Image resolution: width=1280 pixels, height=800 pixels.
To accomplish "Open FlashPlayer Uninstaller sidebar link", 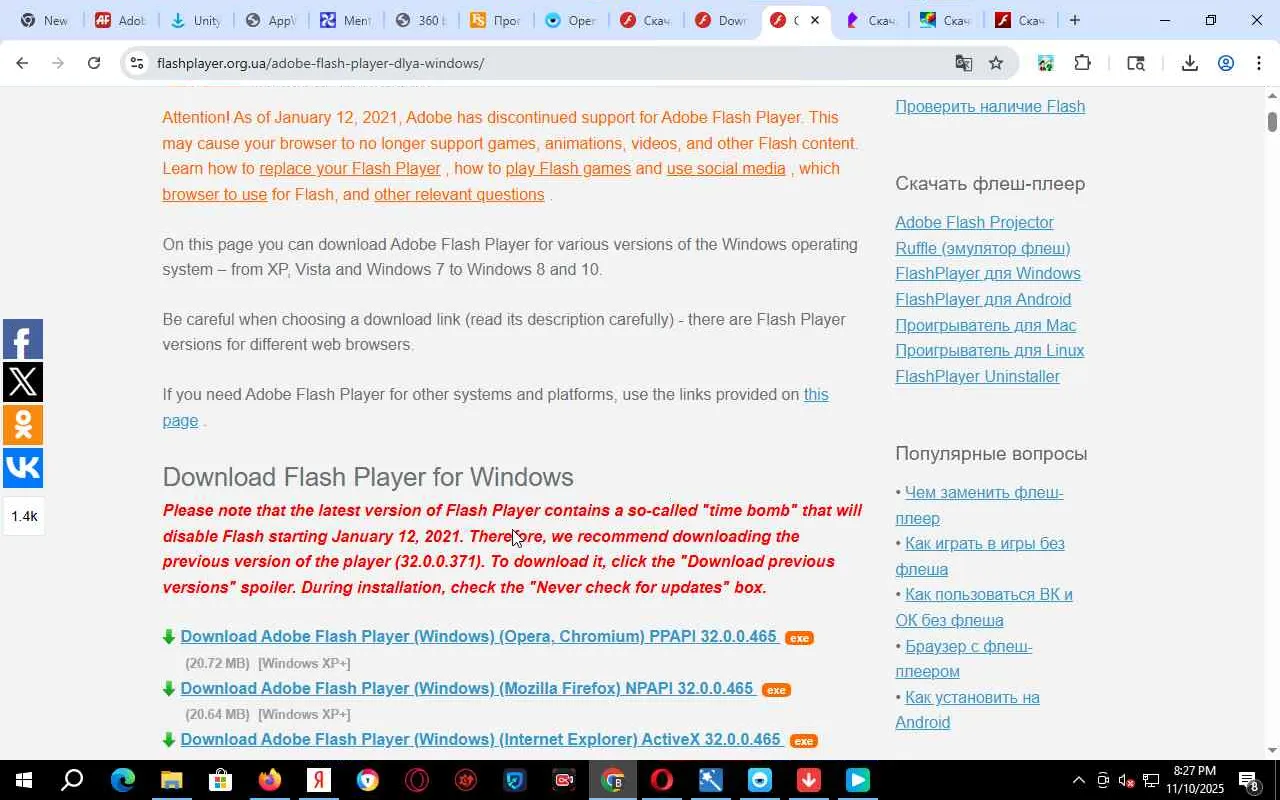I will point(977,377).
